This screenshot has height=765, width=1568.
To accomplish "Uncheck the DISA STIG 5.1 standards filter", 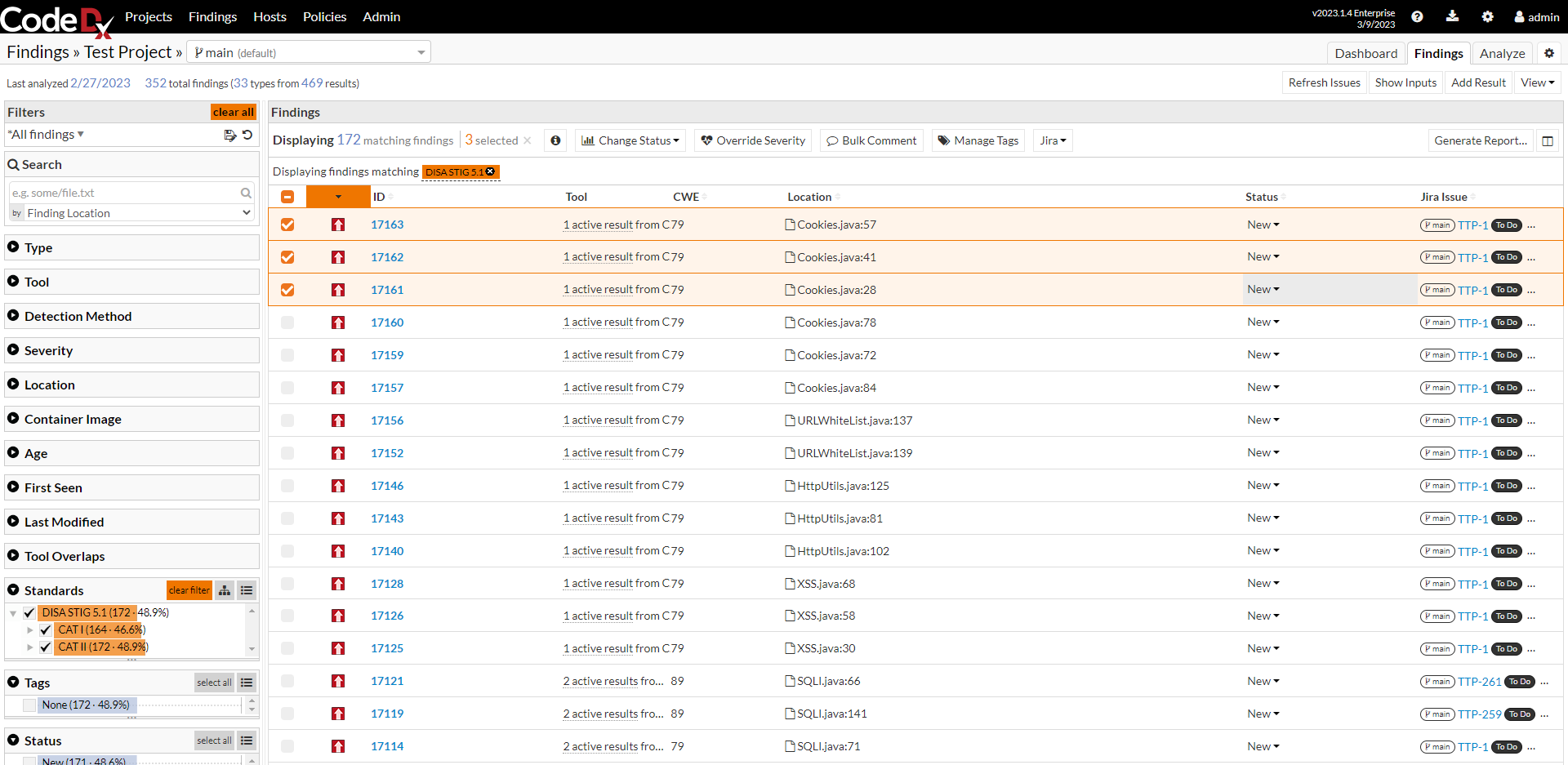I will click(x=29, y=612).
